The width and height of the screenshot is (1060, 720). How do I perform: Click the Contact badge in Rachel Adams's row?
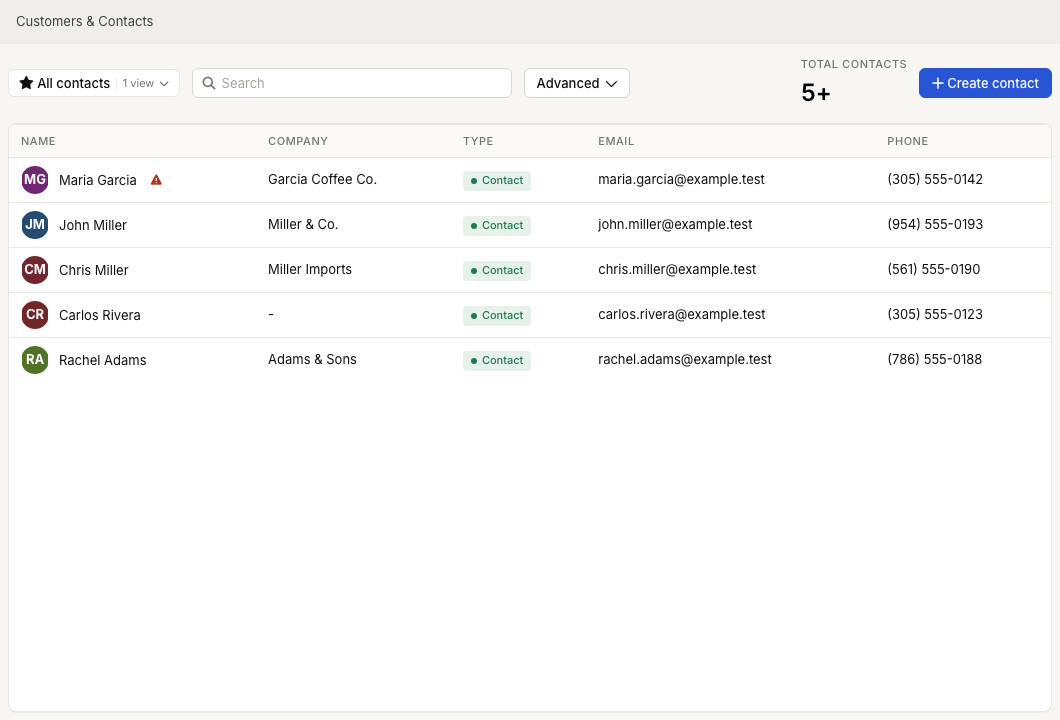tap(497, 360)
